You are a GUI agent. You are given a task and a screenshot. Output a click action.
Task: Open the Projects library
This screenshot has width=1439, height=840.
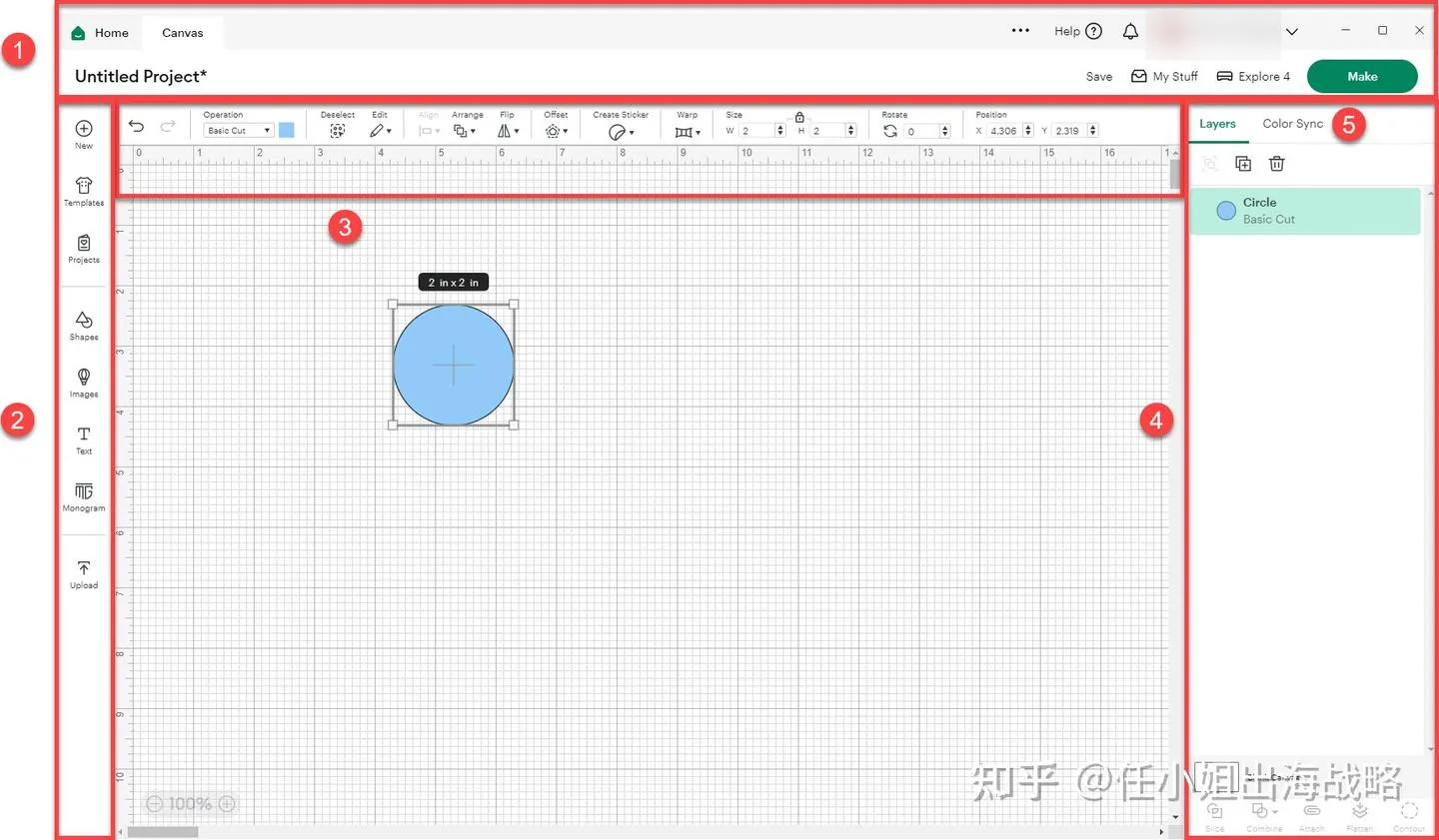point(84,243)
